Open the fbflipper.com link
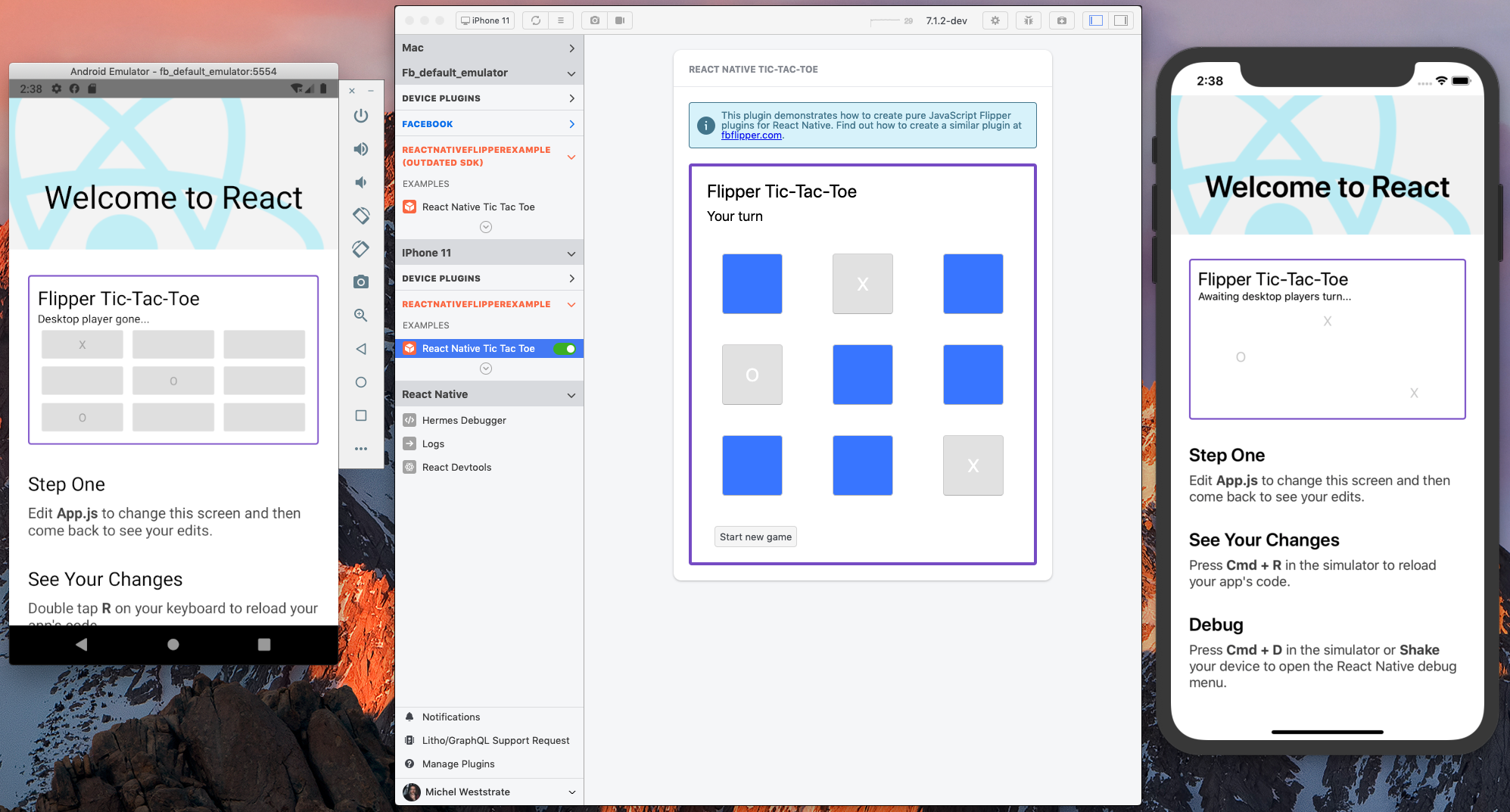Image resolution: width=1510 pixels, height=812 pixels. coord(751,135)
